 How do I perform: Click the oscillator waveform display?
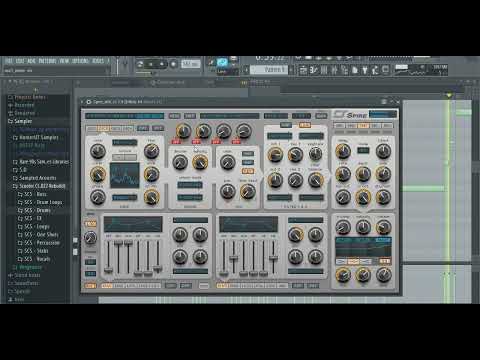click(125, 175)
